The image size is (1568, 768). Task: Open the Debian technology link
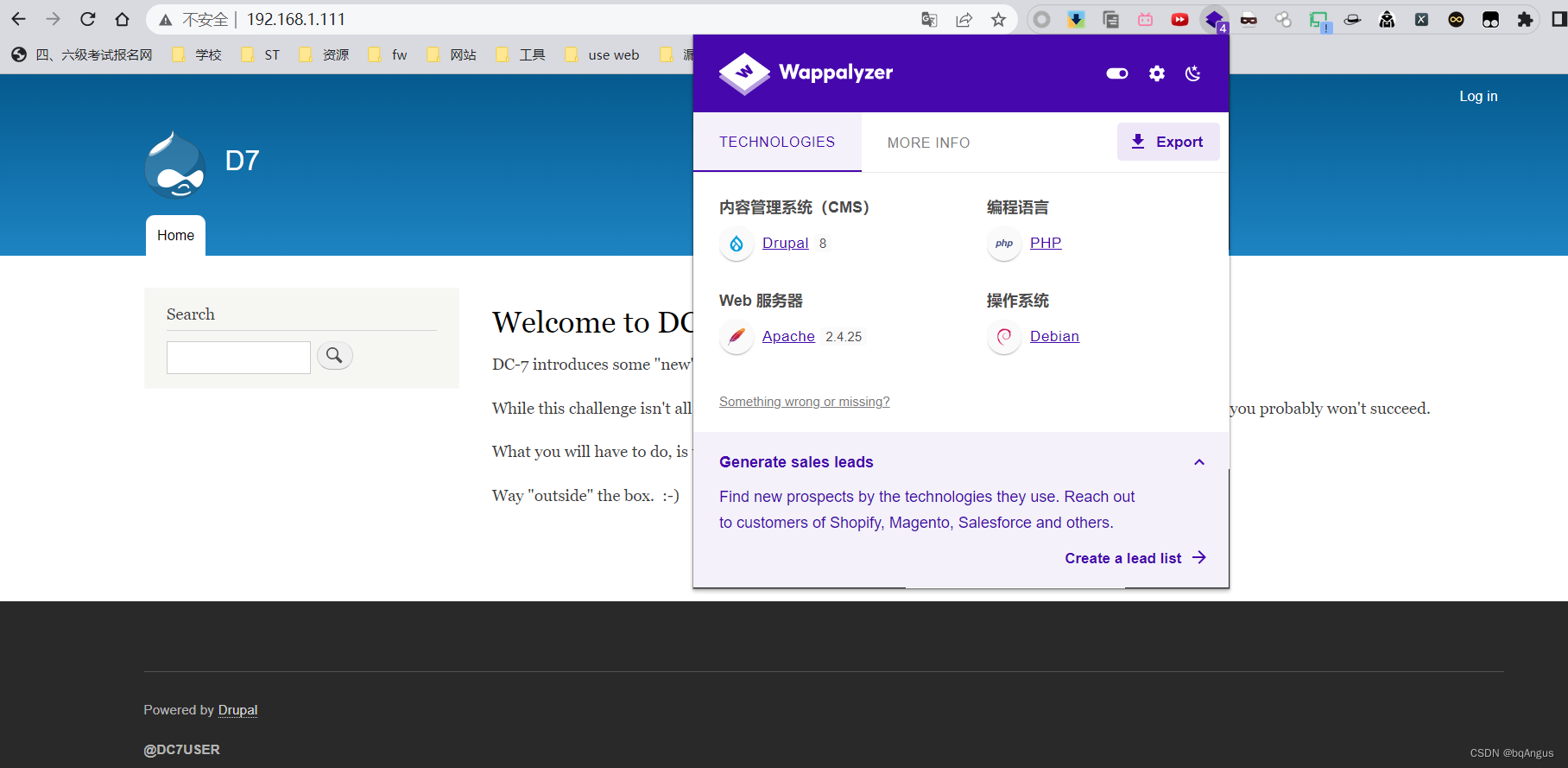[x=1054, y=337]
